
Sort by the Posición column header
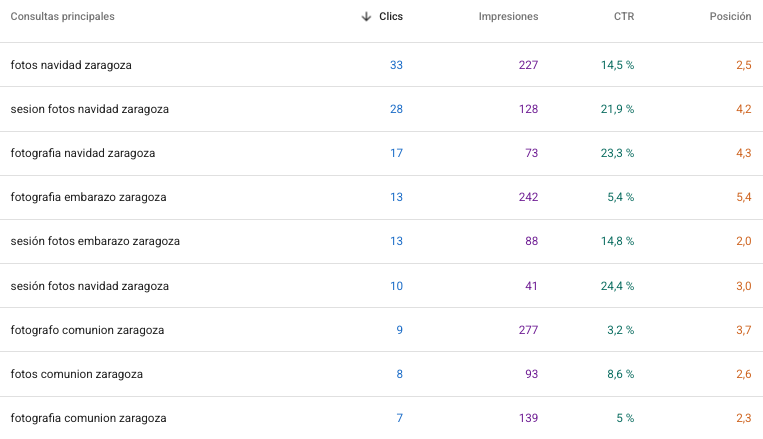730,17
